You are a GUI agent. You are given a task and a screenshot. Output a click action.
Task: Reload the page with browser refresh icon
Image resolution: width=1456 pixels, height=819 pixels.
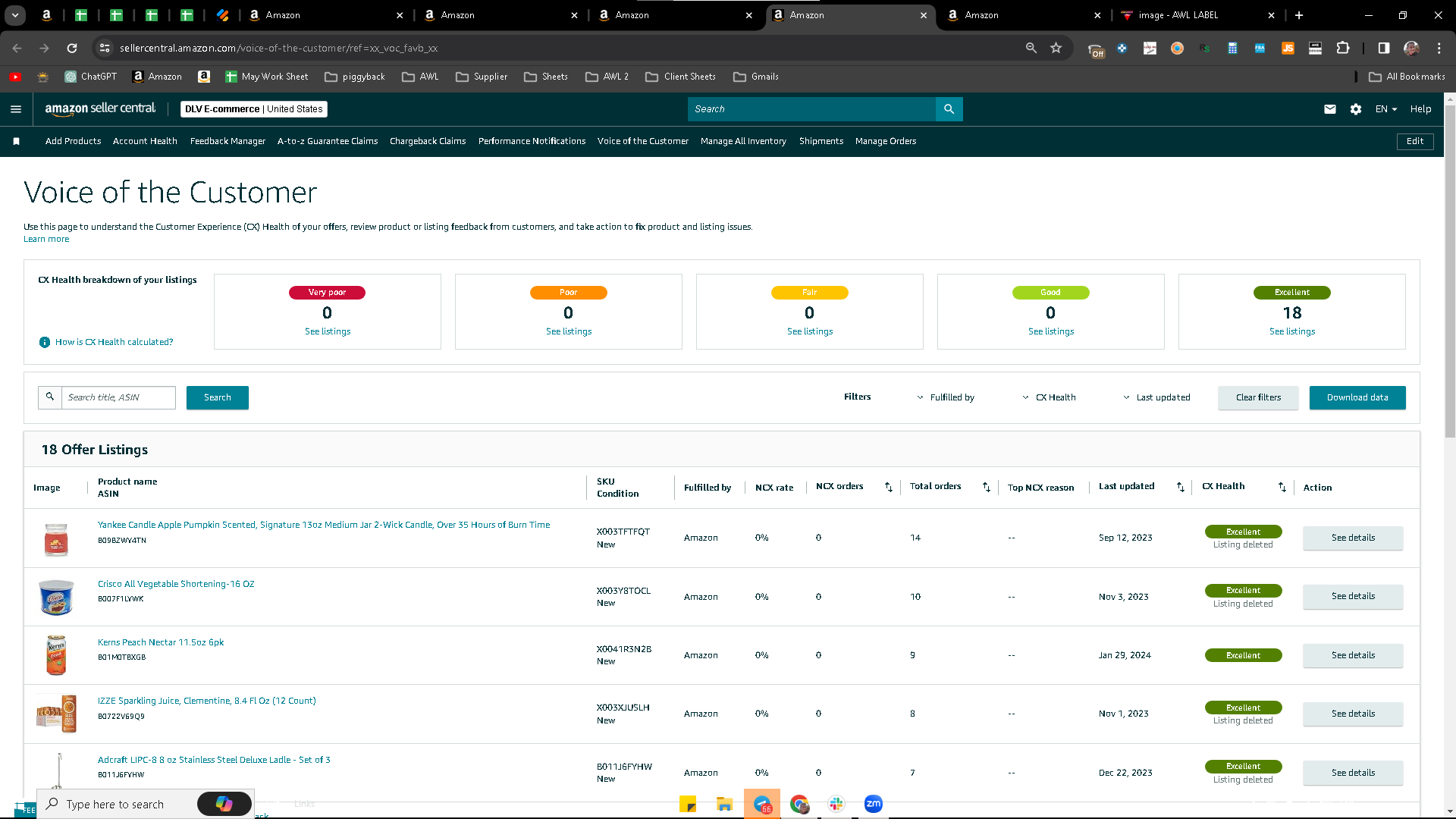(x=72, y=48)
